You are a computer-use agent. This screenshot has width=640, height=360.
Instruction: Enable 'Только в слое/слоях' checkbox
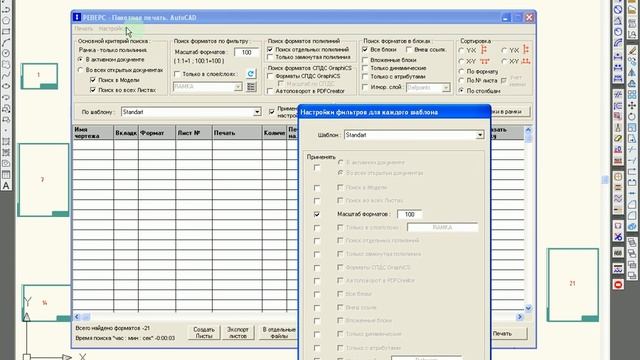[177, 74]
